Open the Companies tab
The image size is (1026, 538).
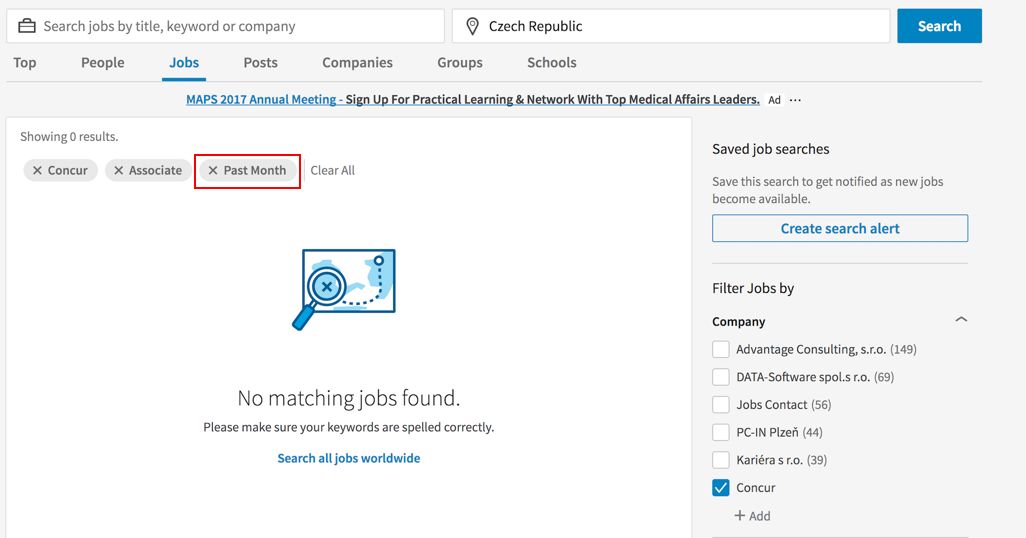(x=357, y=62)
